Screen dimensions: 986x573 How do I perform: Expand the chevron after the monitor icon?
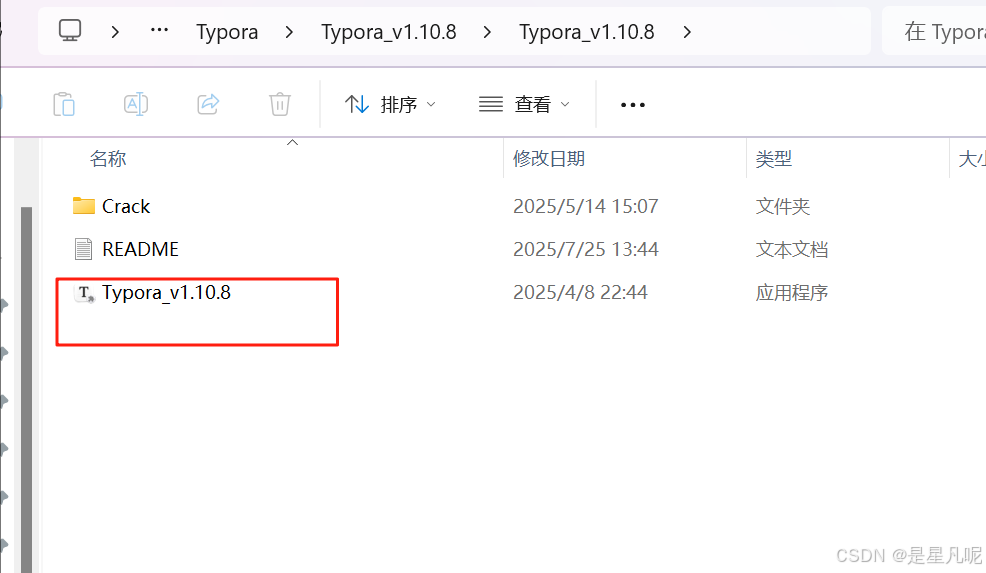coord(114,31)
